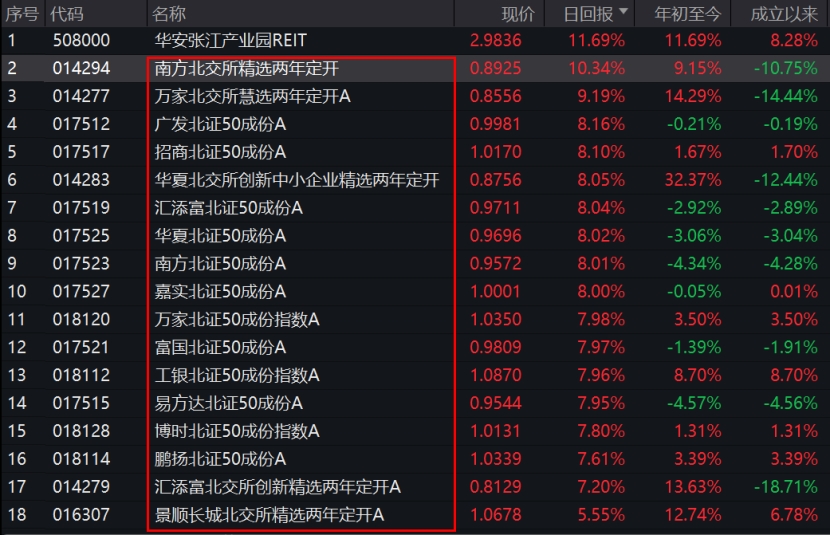Screen dimensions: 830x535
Task: Click price value 2.9836
Action: [495, 40]
